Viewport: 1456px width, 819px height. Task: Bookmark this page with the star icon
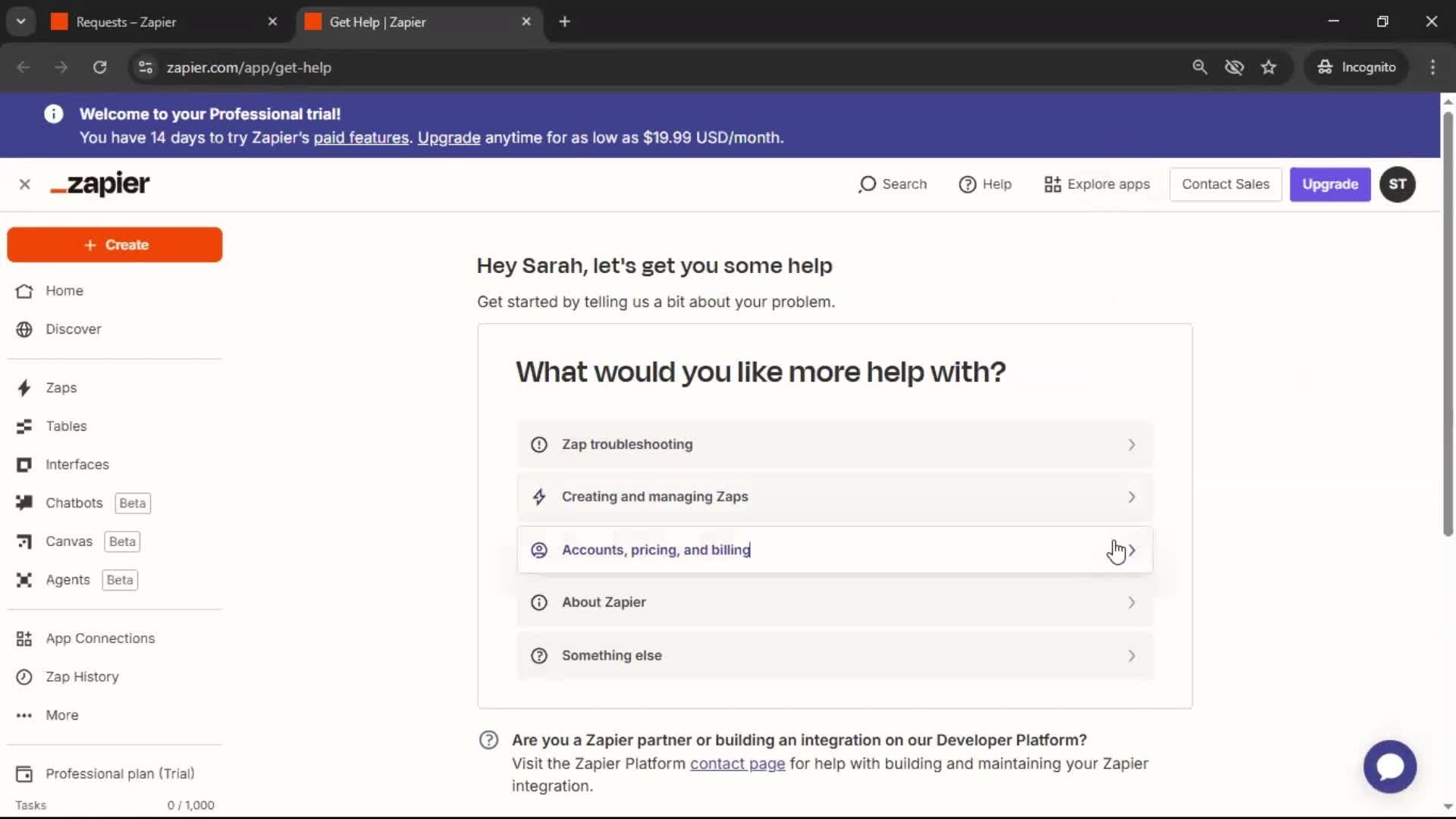click(1268, 67)
